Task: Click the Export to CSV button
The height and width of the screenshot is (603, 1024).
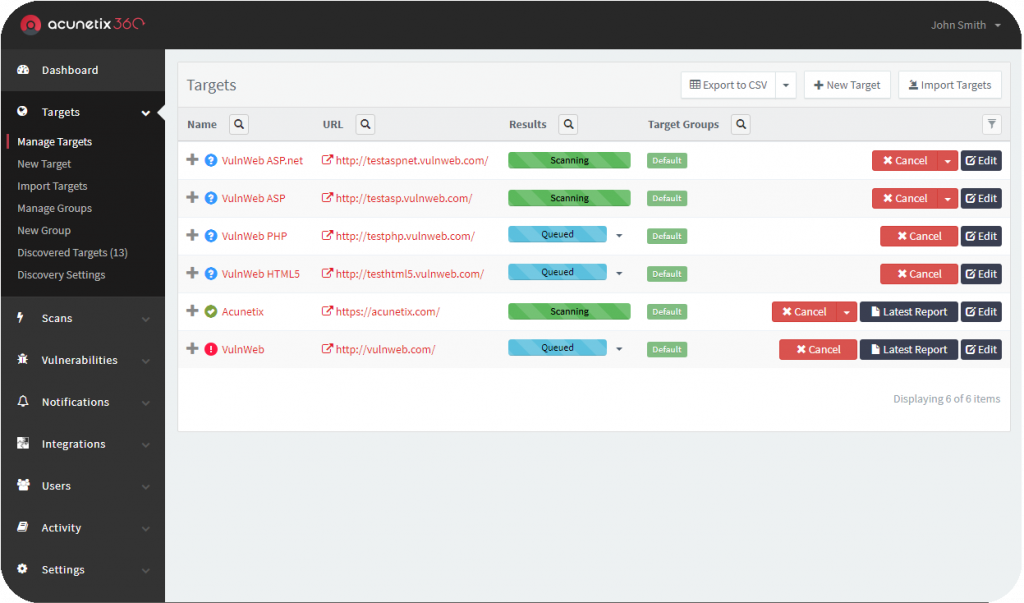Action: click(728, 86)
